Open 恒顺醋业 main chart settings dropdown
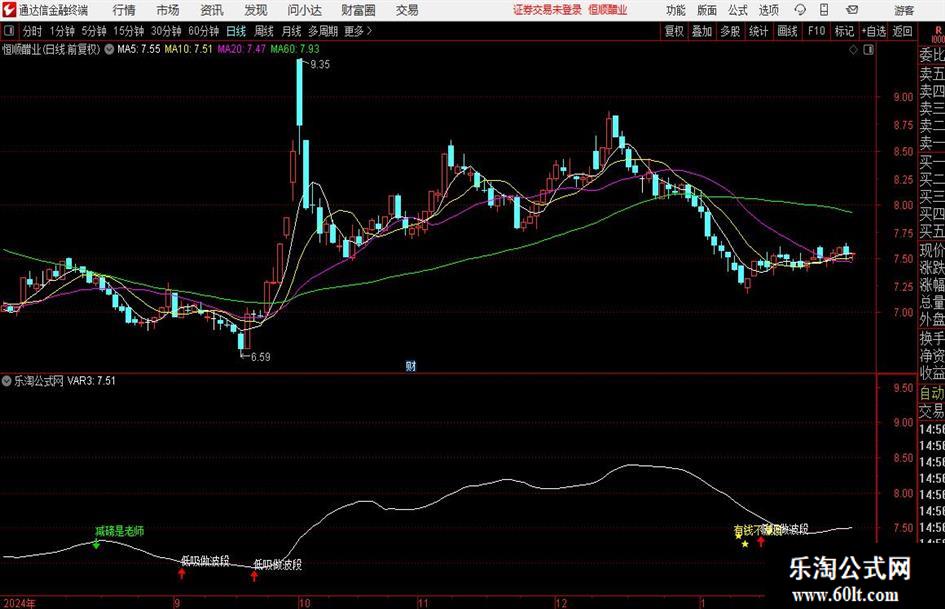Image resolution: width=945 pixels, height=609 pixels. coord(109,49)
